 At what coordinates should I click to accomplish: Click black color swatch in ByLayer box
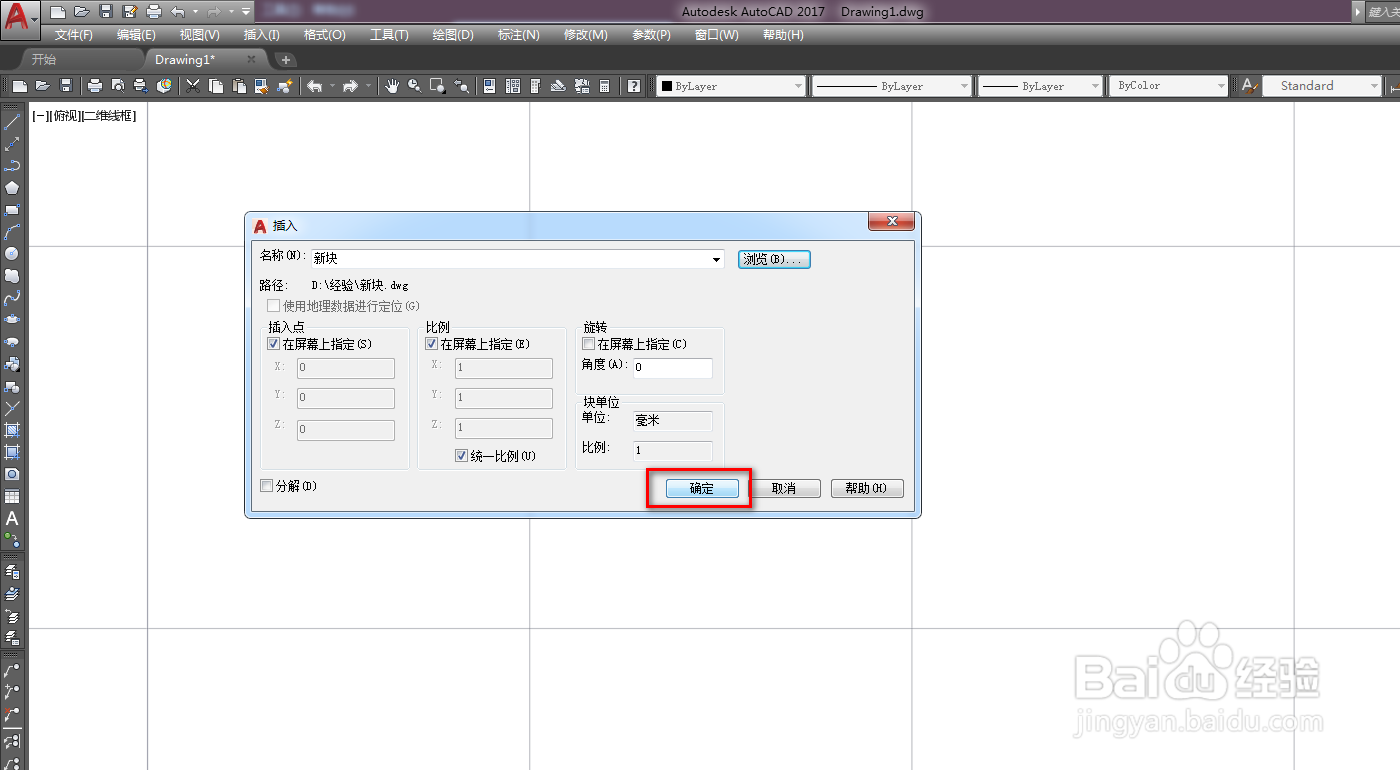click(666, 86)
